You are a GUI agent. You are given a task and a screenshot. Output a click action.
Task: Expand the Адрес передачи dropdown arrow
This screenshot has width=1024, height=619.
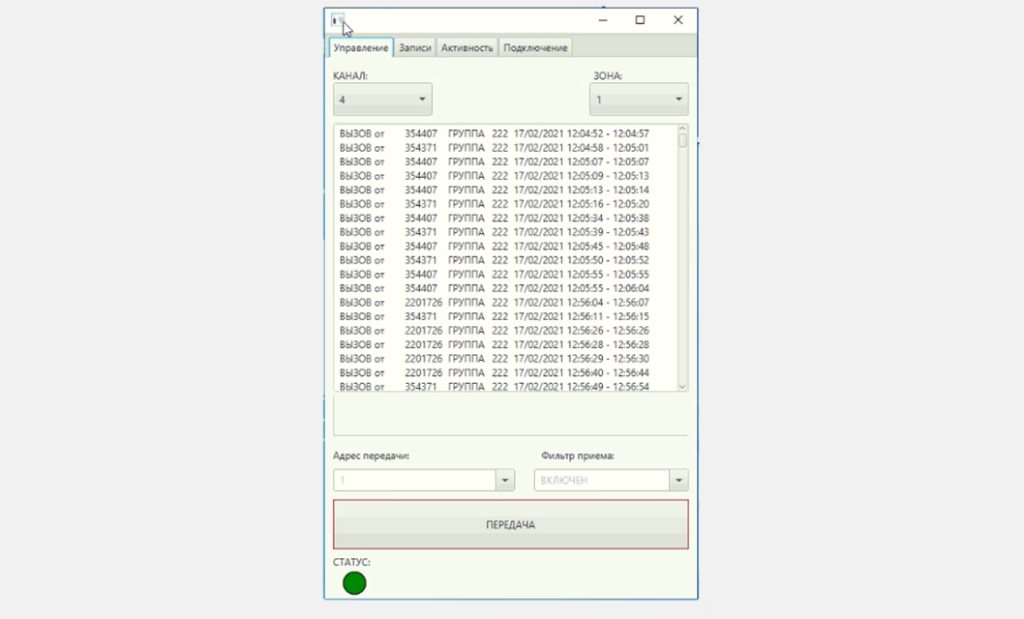(505, 481)
